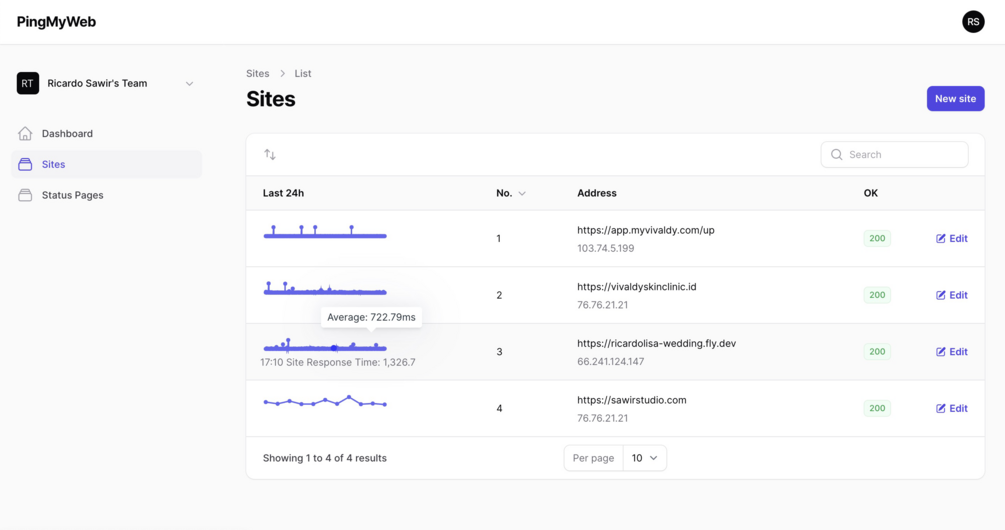Click the edit pencil icon for sawirstudio.com
The height and width of the screenshot is (530, 1005).
(x=941, y=409)
